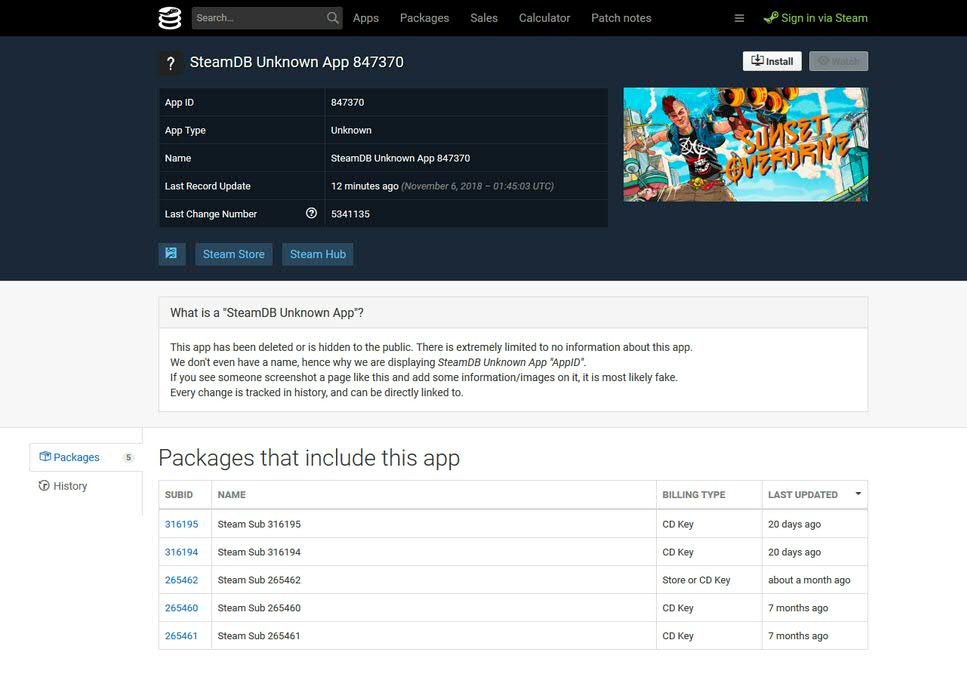Click the Last Change Number help icon

pos(311,213)
